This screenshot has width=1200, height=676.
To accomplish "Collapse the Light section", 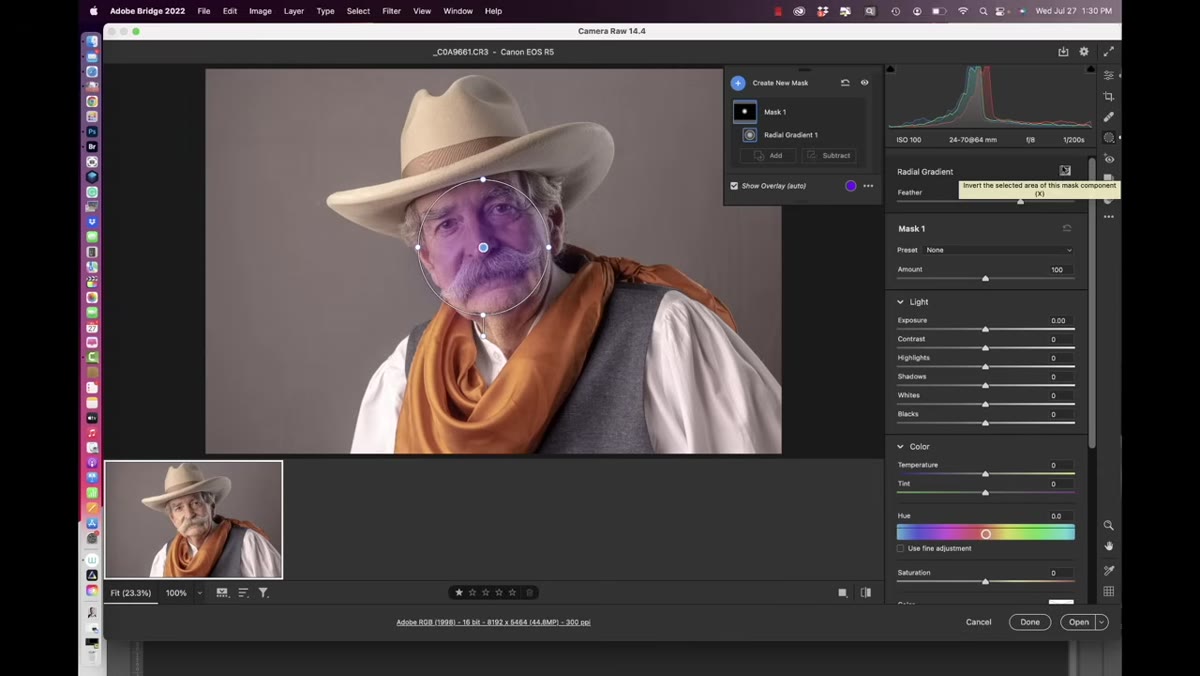I will click(900, 302).
